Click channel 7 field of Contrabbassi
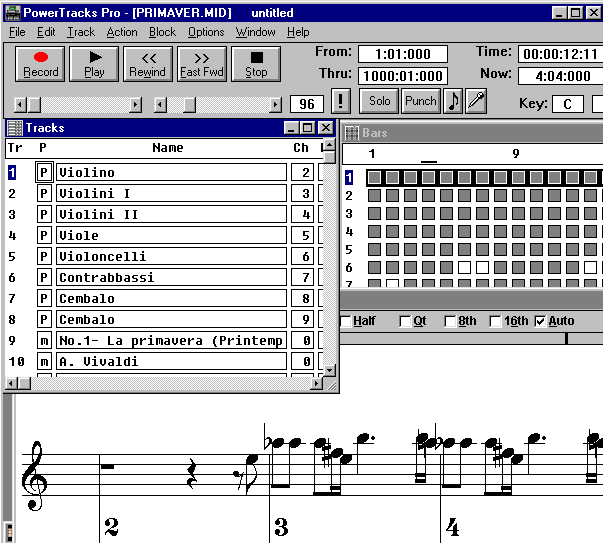Screen dimensions: 603x543 click(x=302, y=277)
